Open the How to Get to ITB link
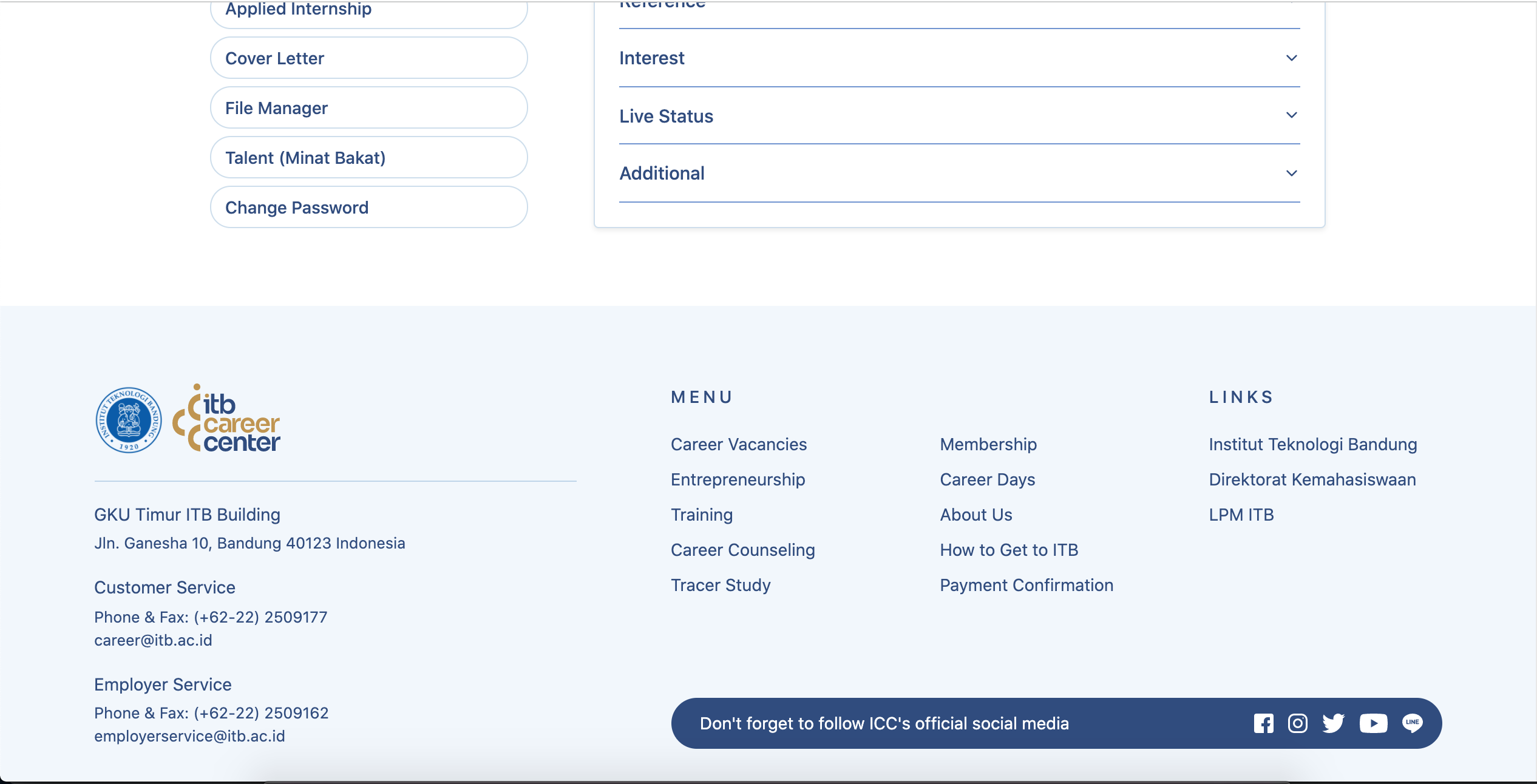1537x784 pixels. [1008, 550]
